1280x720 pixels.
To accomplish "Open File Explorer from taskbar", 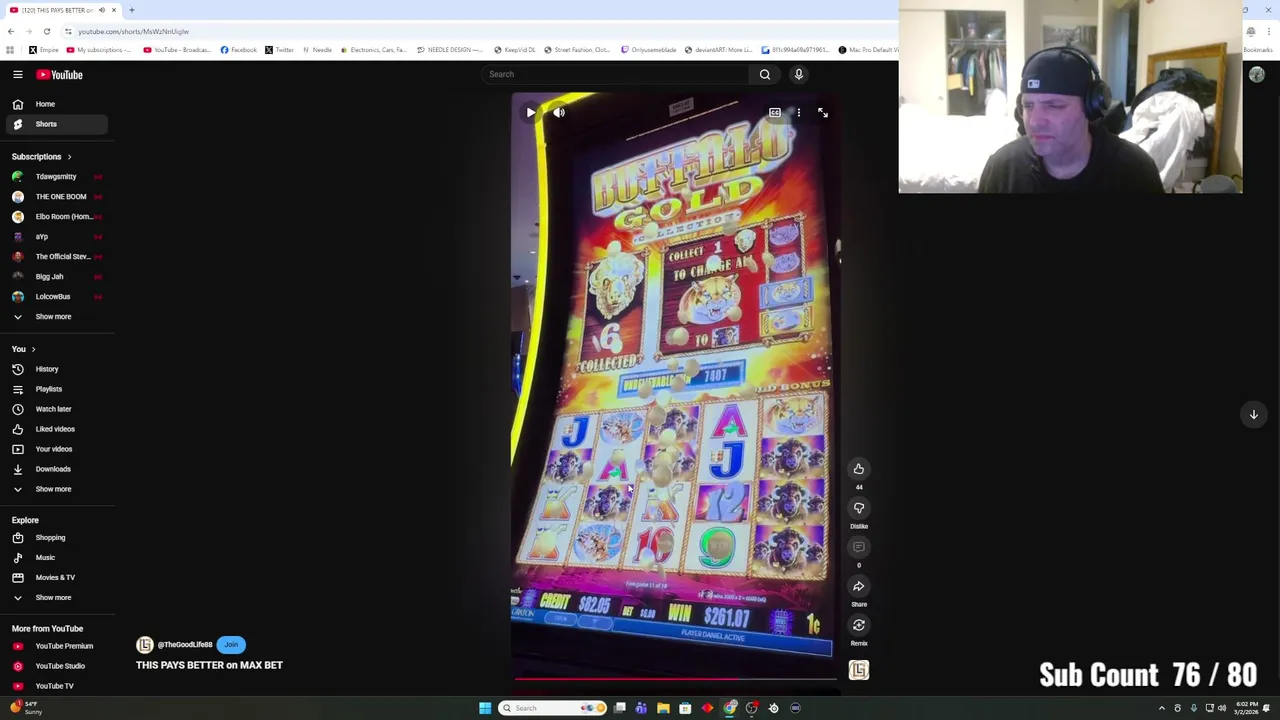I will pos(663,708).
